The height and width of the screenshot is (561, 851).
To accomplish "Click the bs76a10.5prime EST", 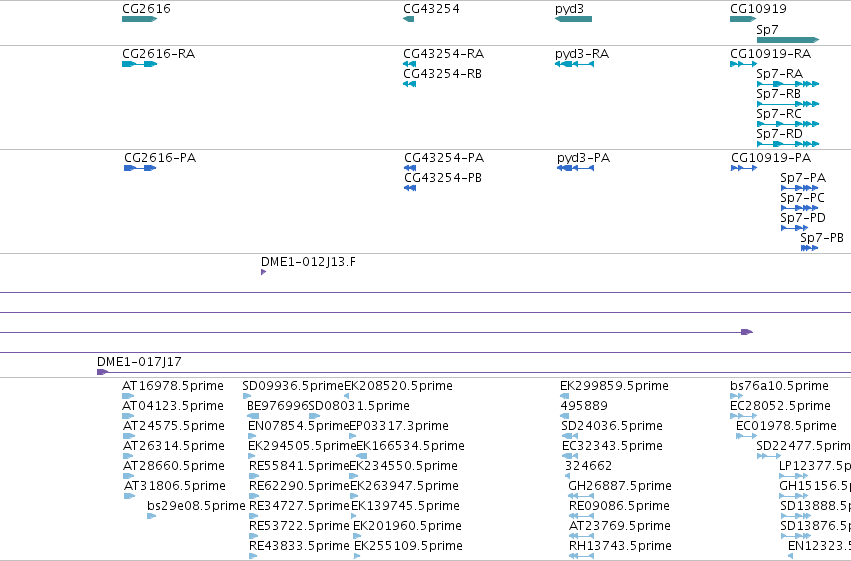I will [734, 396].
